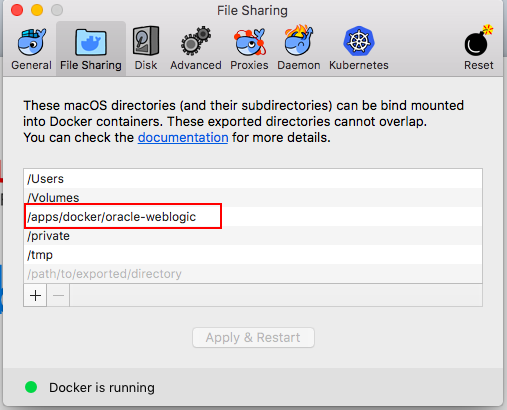Open Advanced gears settings

196,41
